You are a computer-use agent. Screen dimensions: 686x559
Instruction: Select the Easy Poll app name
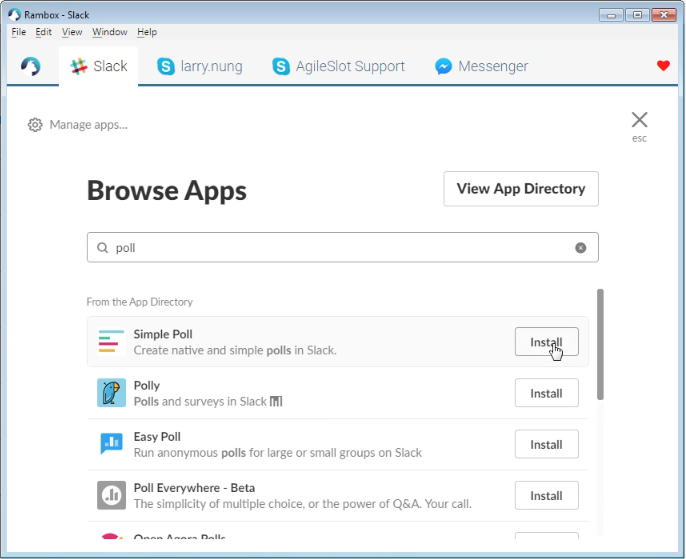point(157,437)
